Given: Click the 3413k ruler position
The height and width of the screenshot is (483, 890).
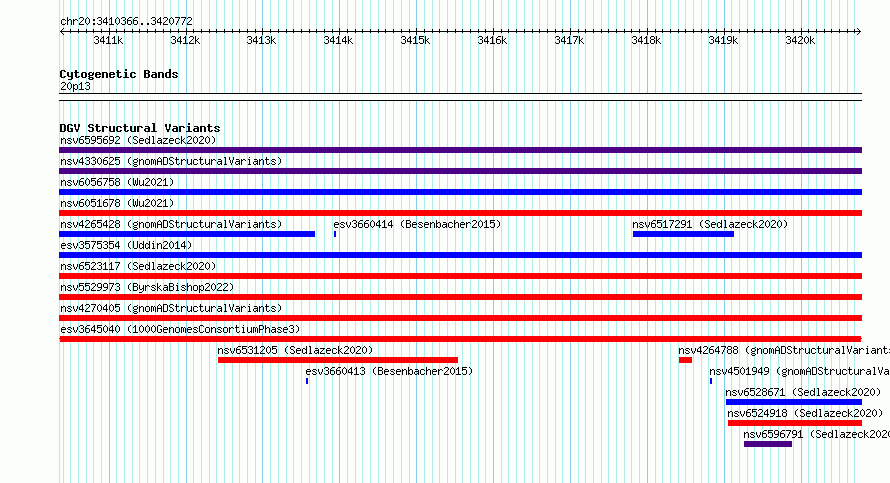Looking at the screenshot, I should point(261,40).
